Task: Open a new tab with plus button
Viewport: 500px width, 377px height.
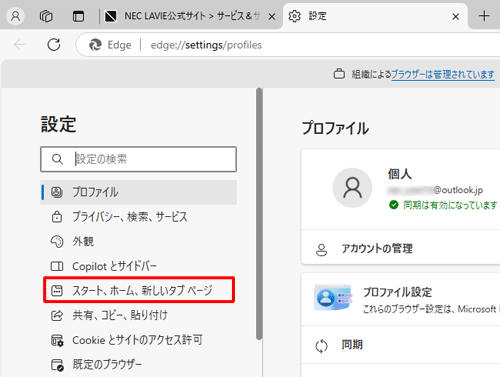Action: point(484,16)
